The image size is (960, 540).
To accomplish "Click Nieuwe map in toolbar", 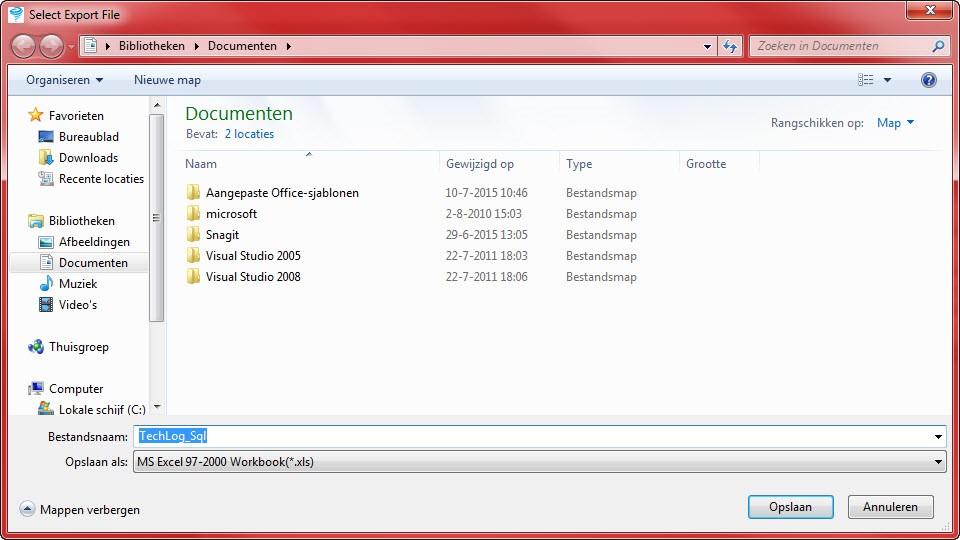I will pyautogui.click(x=167, y=80).
